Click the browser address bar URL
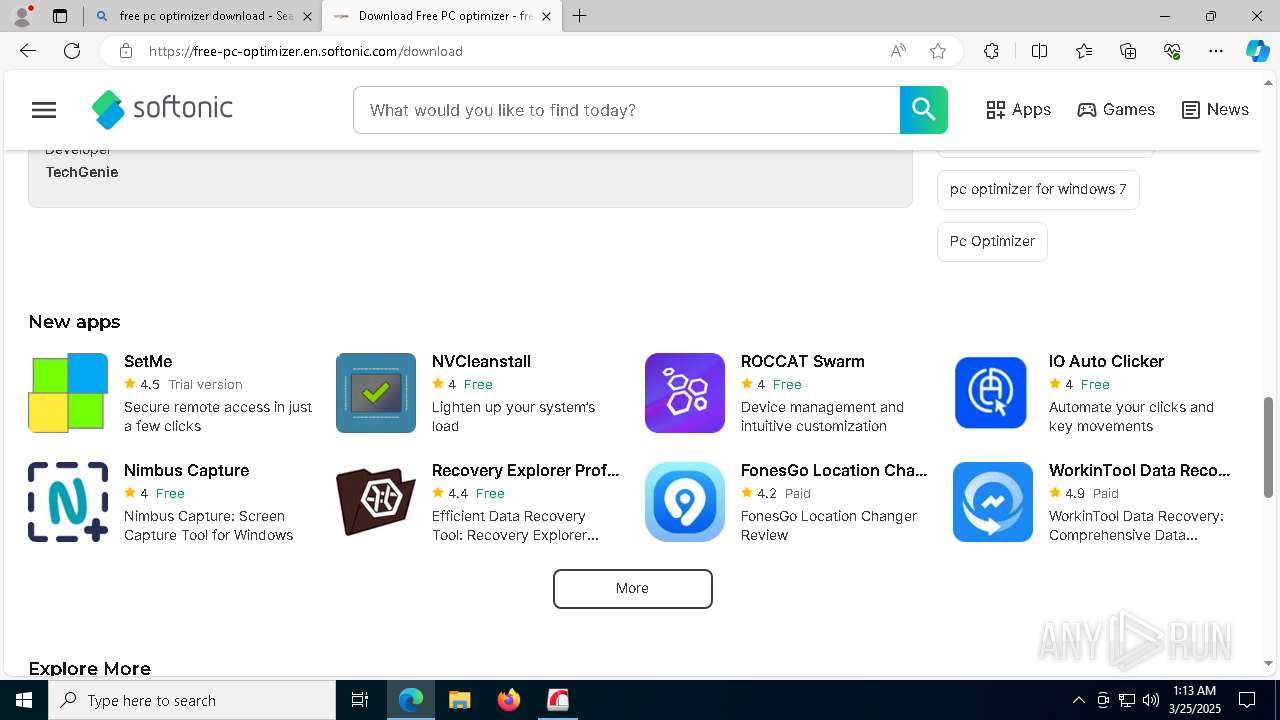 [x=305, y=51]
